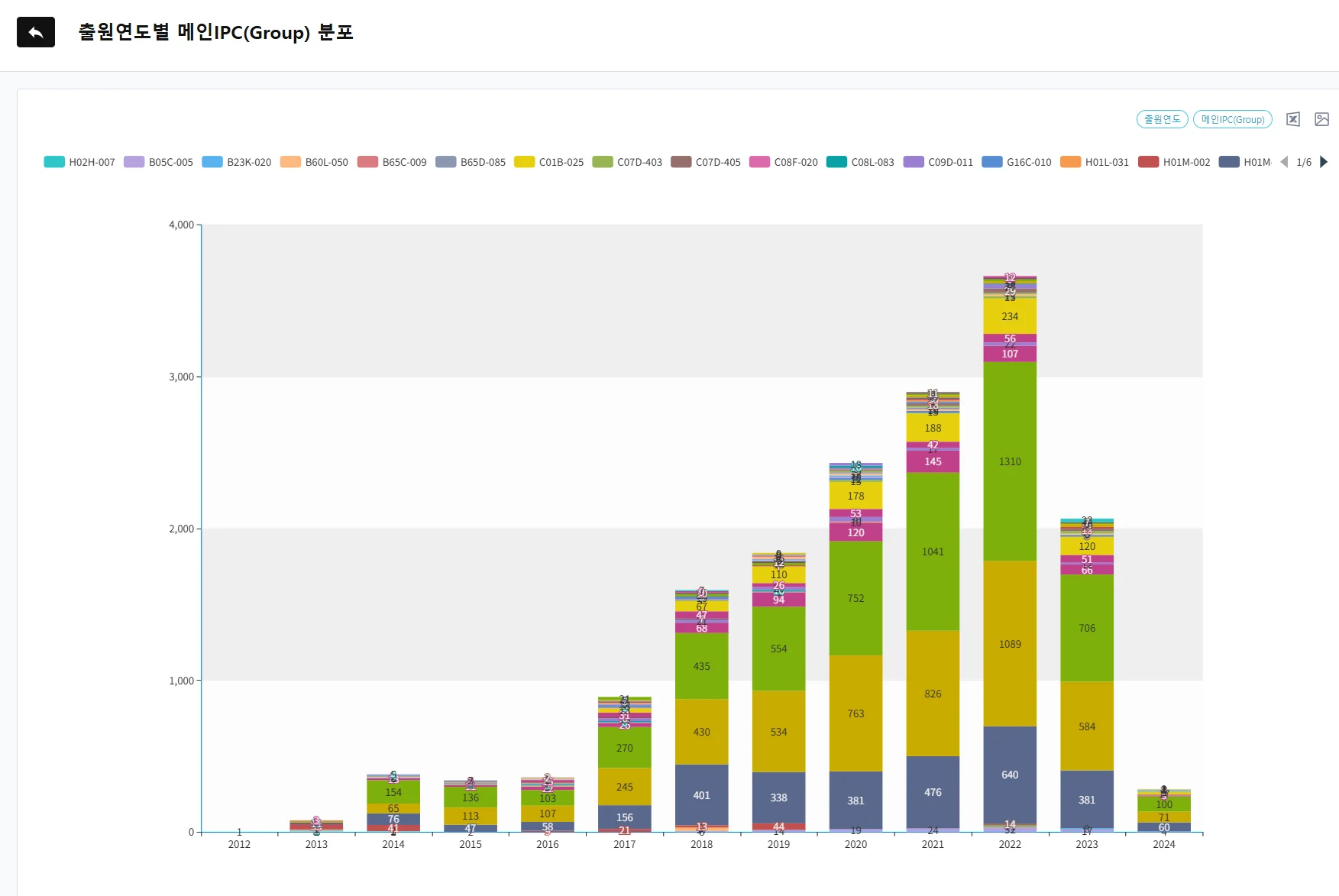Toggle B05C-005 legend entry
Screen dimensions: 1339x896
pyautogui.click(x=159, y=162)
